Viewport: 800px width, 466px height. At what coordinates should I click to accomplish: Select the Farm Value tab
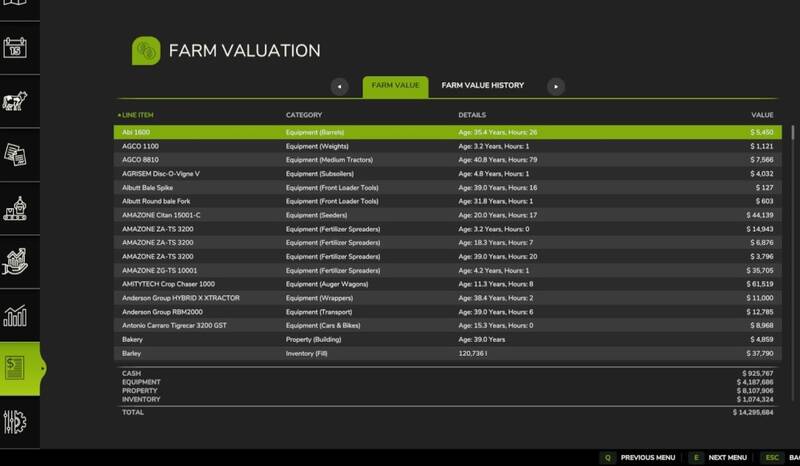click(395, 86)
